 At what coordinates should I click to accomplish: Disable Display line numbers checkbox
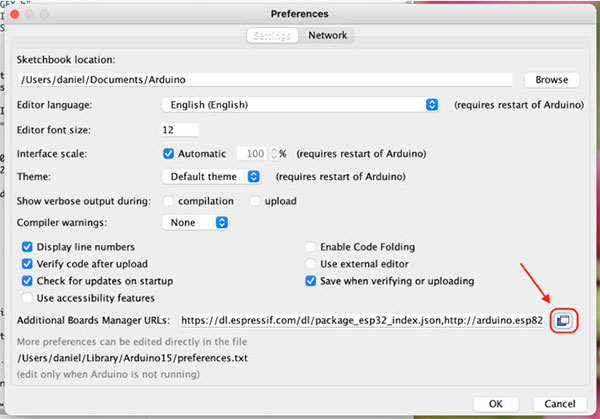pos(27,247)
